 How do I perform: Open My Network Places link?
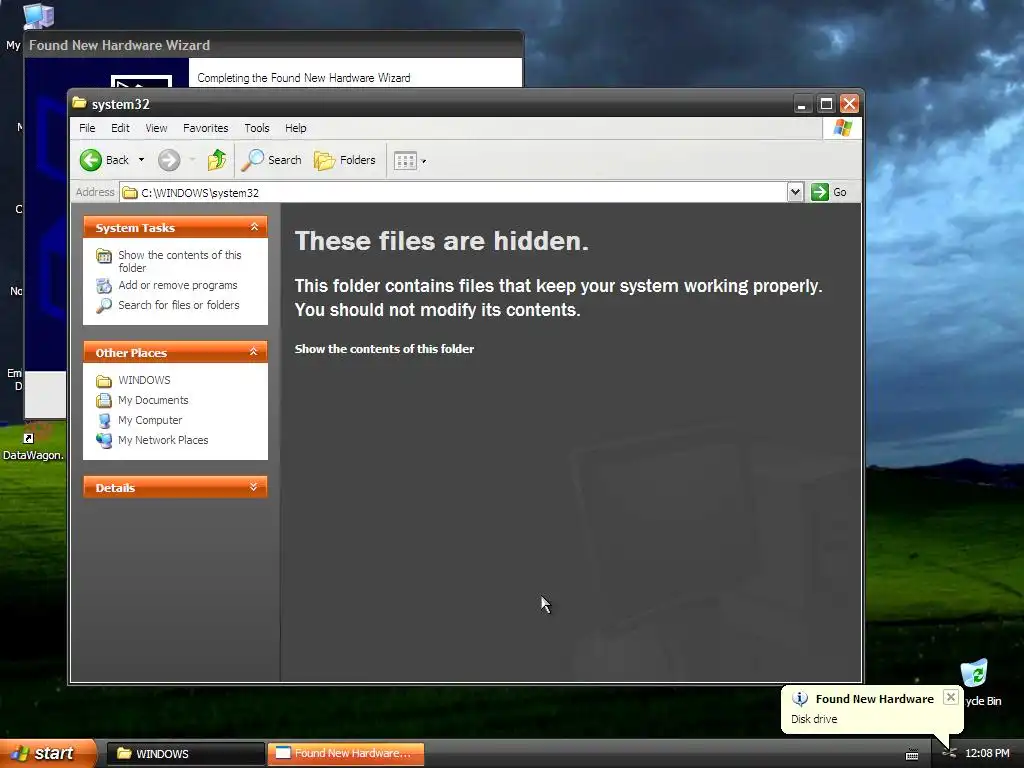pos(163,440)
